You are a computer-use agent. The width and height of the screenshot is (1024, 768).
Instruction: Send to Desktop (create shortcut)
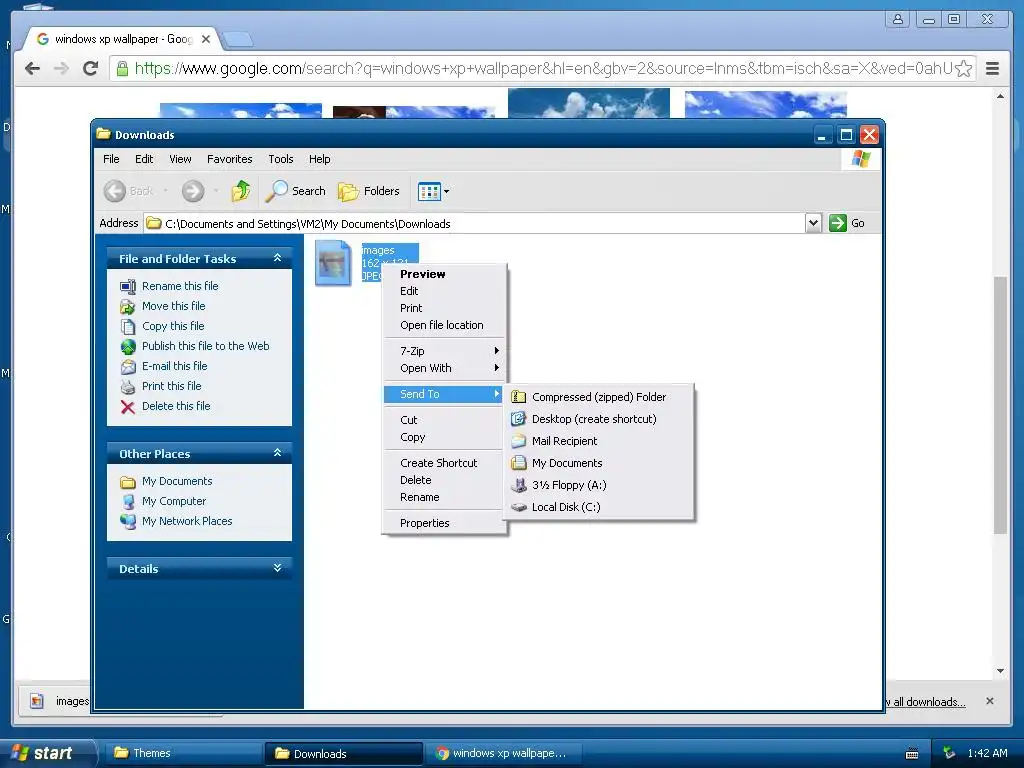598,419
